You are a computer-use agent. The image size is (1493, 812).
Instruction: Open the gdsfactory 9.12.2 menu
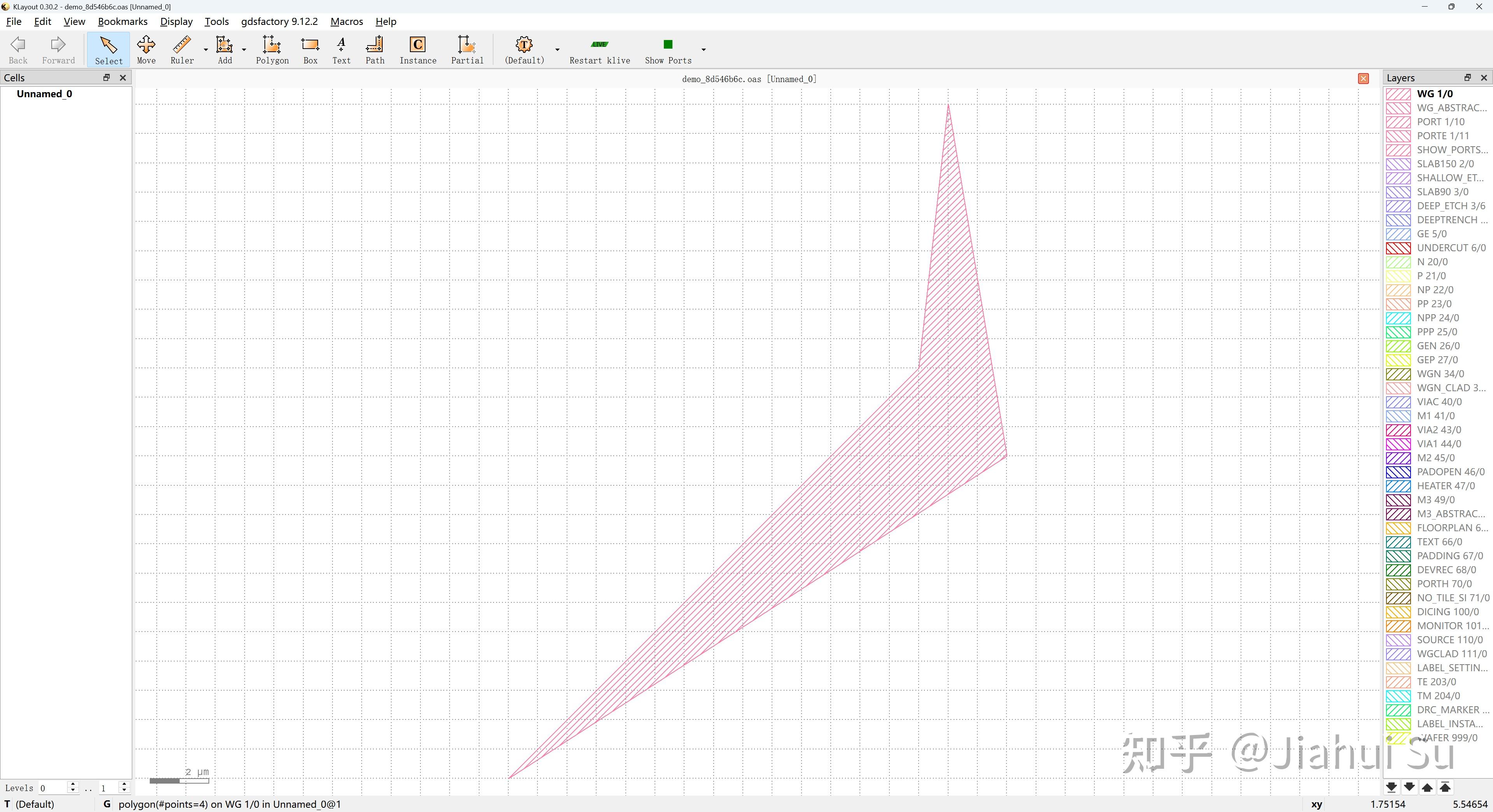[279, 21]
